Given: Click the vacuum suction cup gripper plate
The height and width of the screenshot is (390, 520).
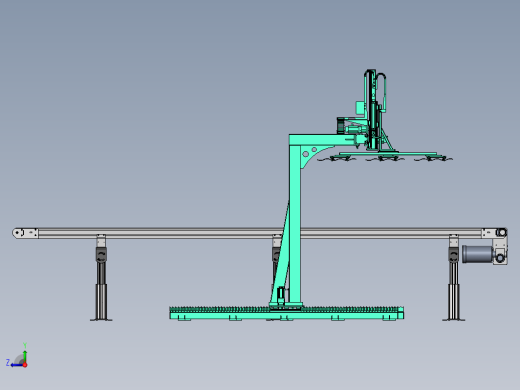Looking at the screenshot, I should (x=385, y=156).
